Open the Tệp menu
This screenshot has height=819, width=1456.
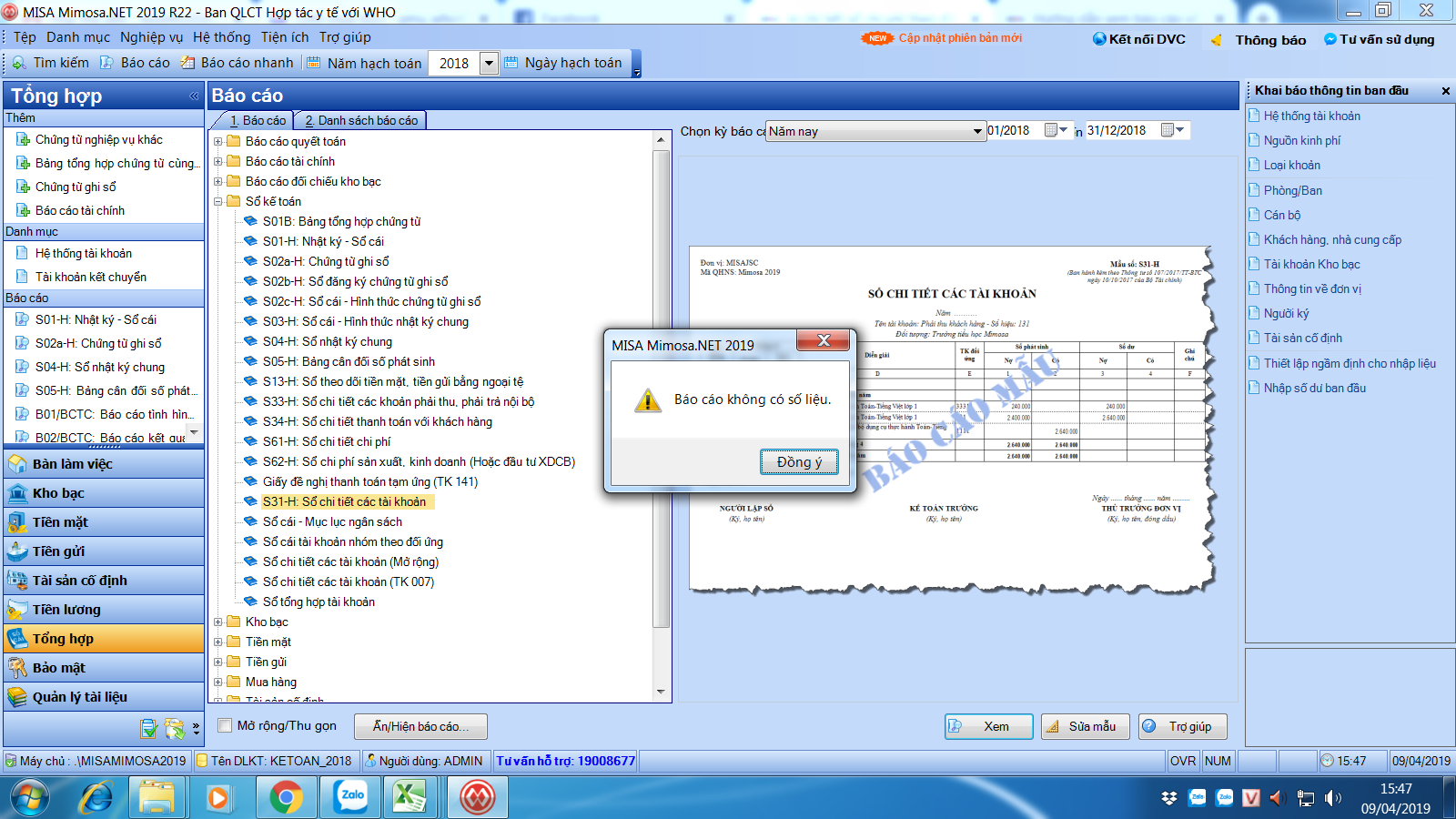pyautogui.click(x=25, y=37)
